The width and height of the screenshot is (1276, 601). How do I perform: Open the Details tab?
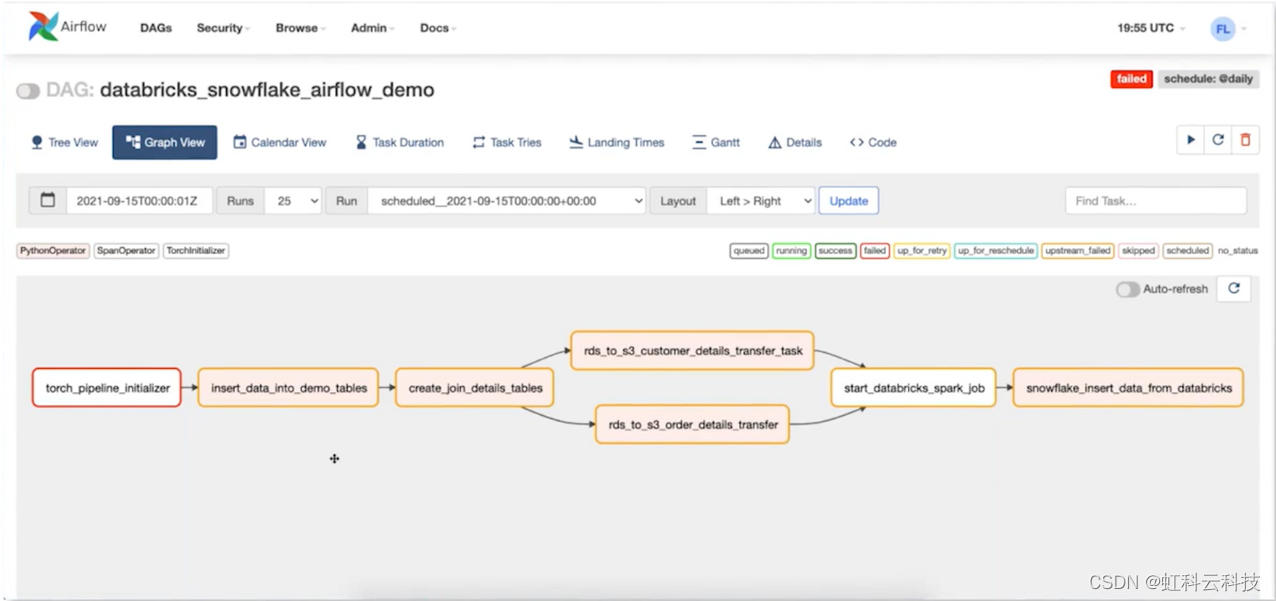795,142
